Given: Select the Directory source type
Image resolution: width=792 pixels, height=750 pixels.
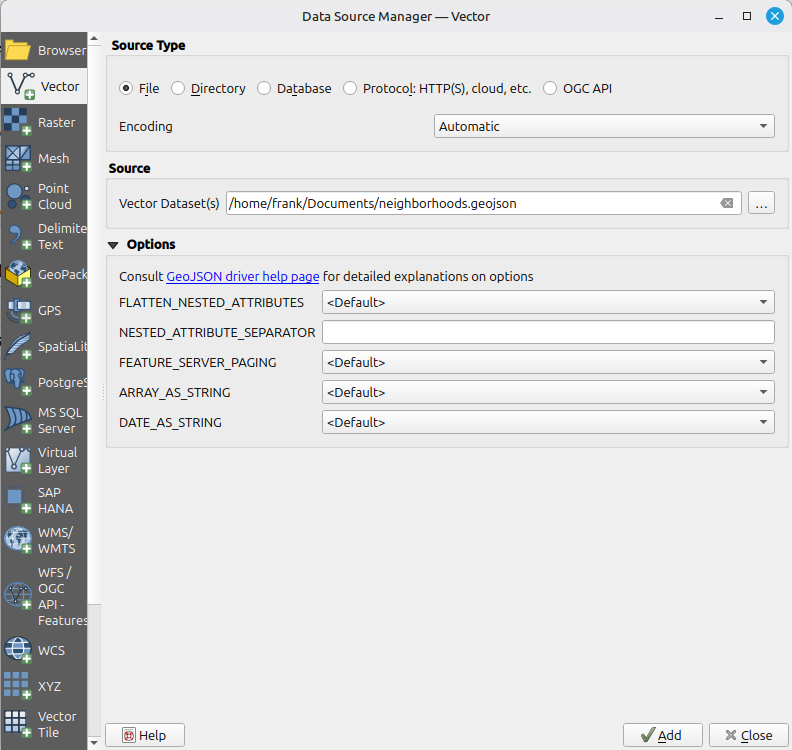Looking at the screenshot, I should coord(179,88).
